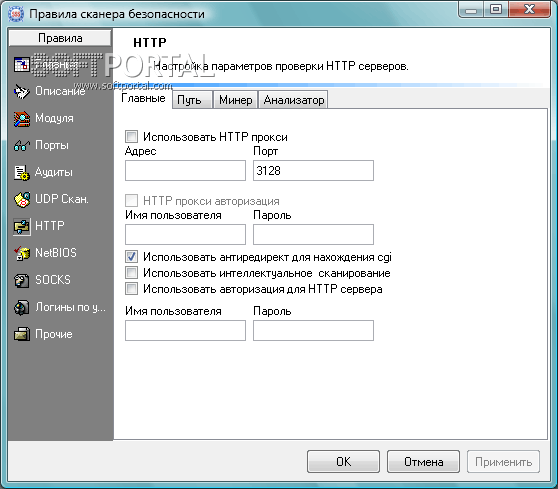Open the Логины по у... icon
Screen dimensions: 558x489
(22, 307)
